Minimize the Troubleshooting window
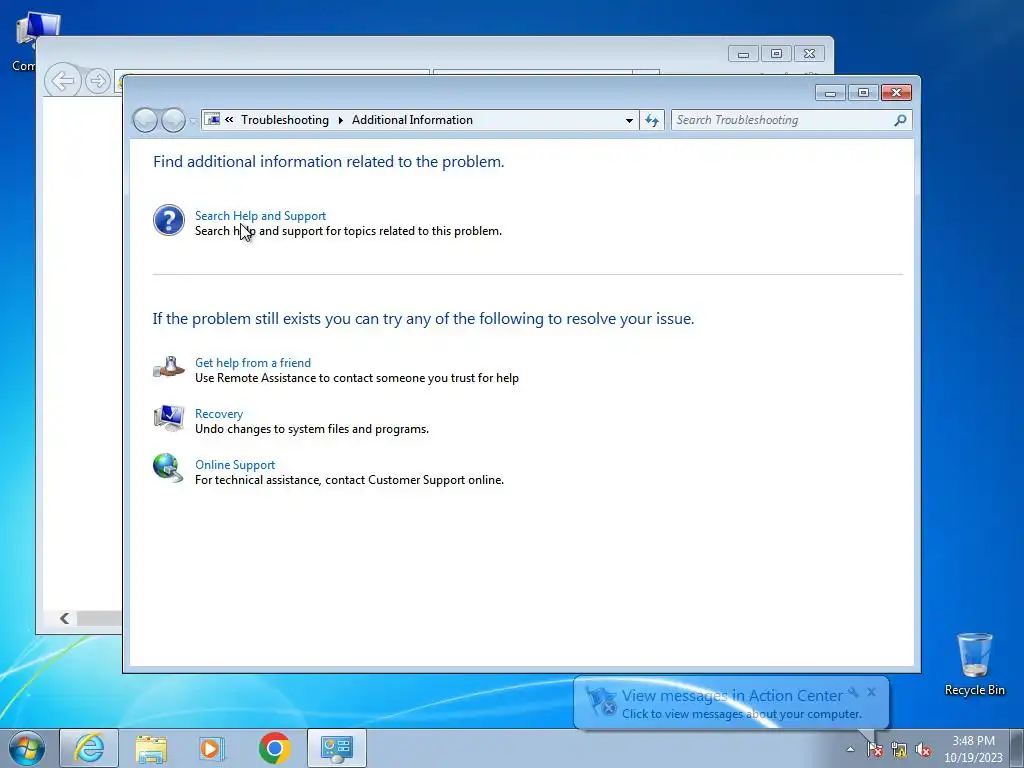Image resolution: width=1024 pixels, height=768 pixels. click(x=830, y=93)
